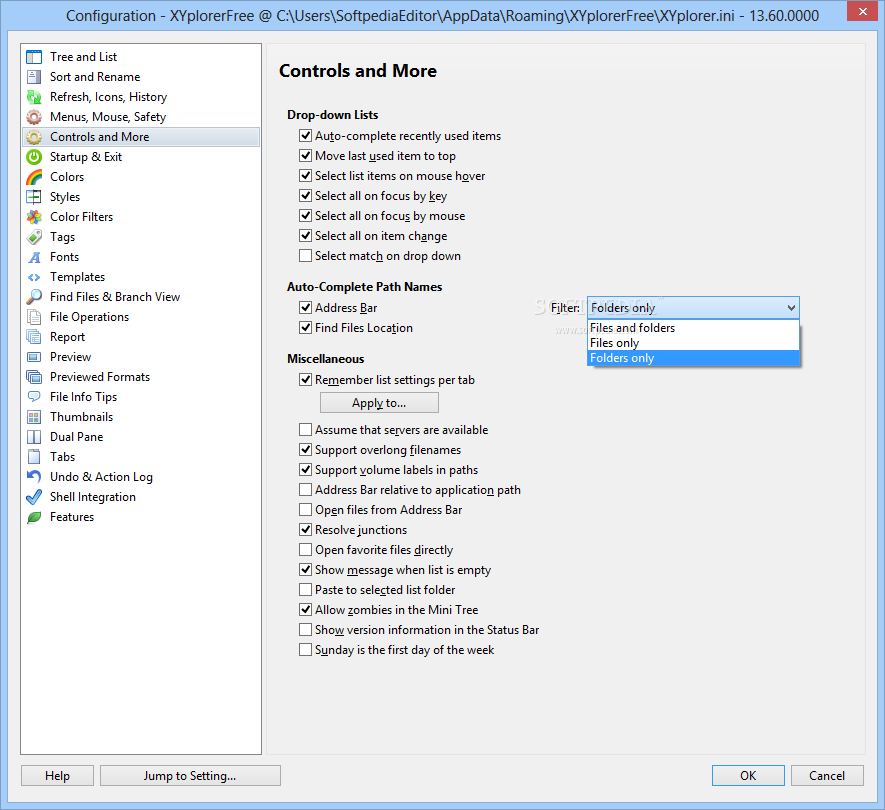The image size is (885, 810).
Task: Click the Menus, Mouse, Safety gear icon
Action: coord(34,117)
